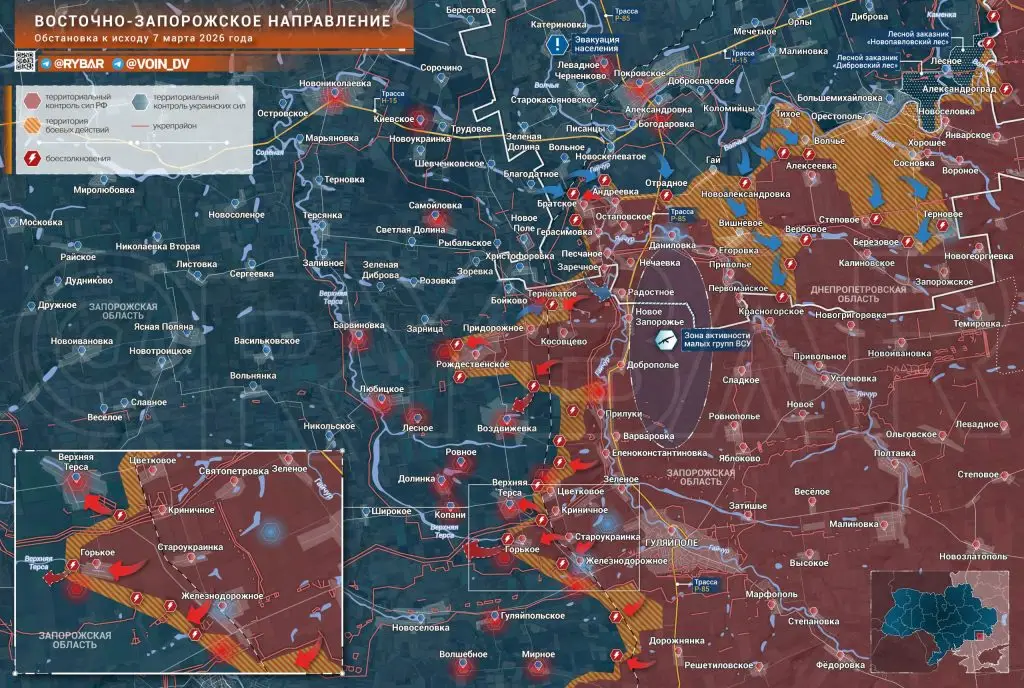Click the red lightning clash icon in the legend
Image resolution: width=1024 pixels, height=688 pixels.
tap(32, 158)
